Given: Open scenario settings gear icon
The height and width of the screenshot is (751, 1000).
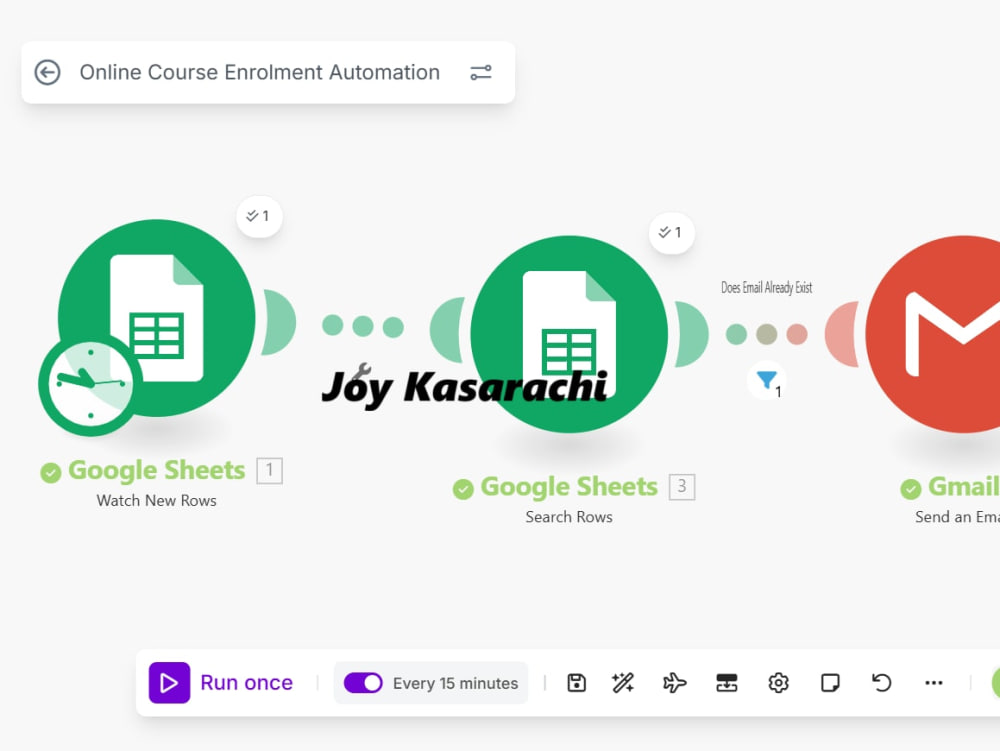Looking at the screenshot, I should 778,683.
